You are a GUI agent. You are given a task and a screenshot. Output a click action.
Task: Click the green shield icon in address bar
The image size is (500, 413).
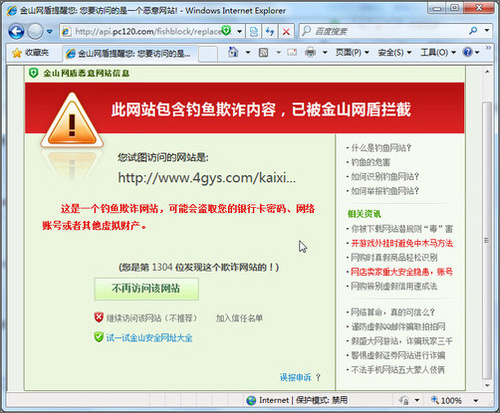pos(227,31)
